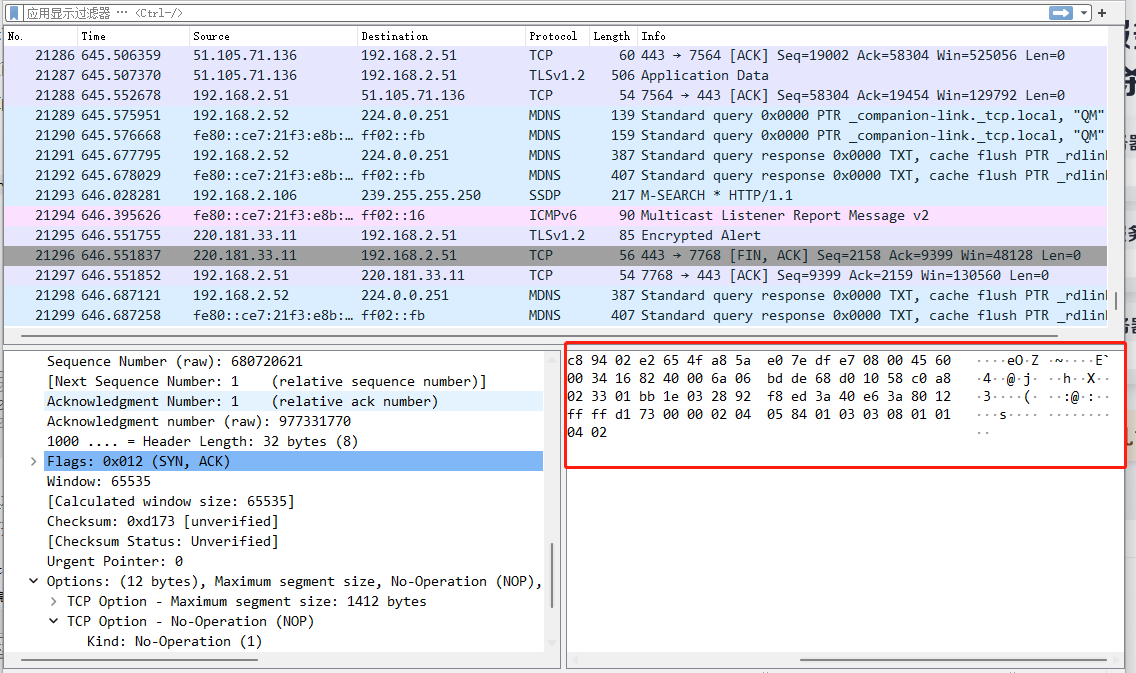Focus the display filter input field
This screenshot has height=673, width=1136.
pyautogui.click(x=535, y=13)
